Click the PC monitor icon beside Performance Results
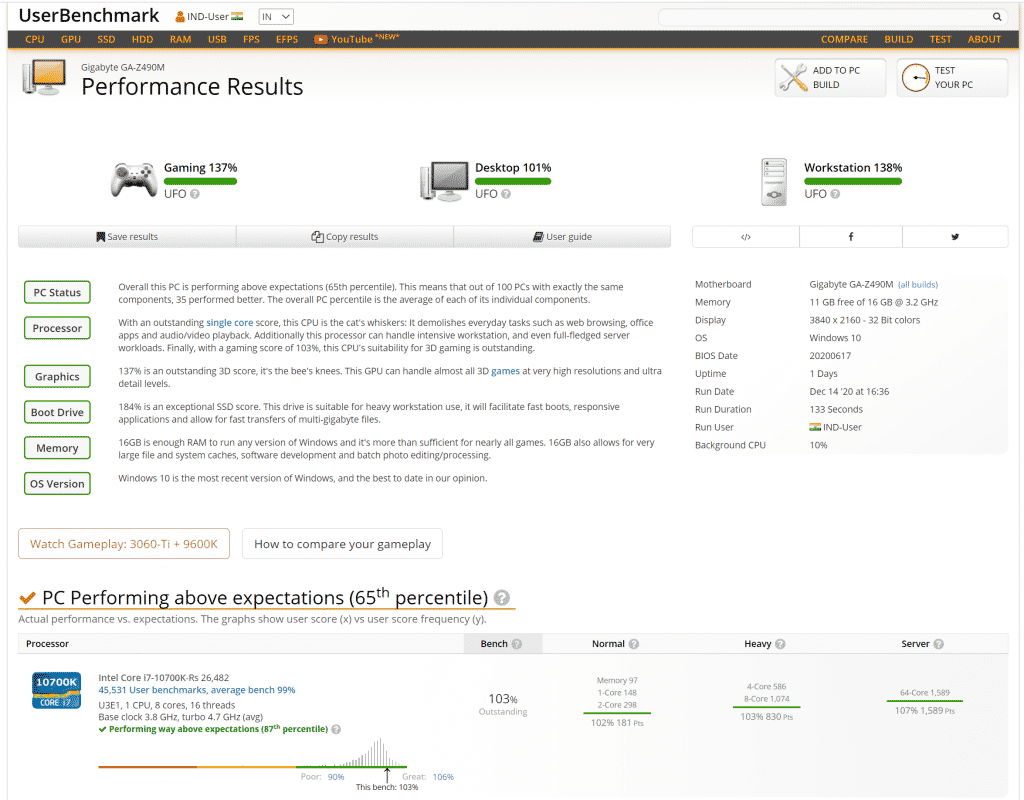 click(x=44, y=78)
